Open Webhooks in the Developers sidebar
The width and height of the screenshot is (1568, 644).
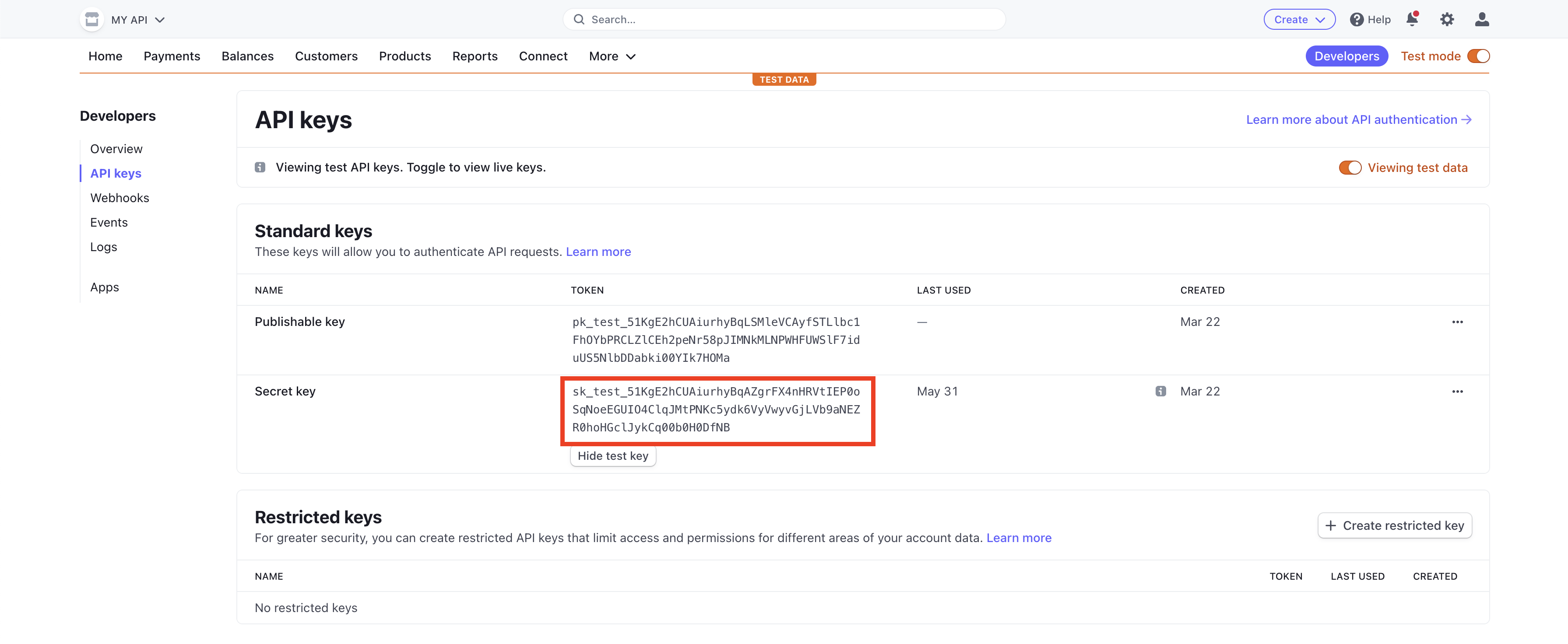pos(120,198)
